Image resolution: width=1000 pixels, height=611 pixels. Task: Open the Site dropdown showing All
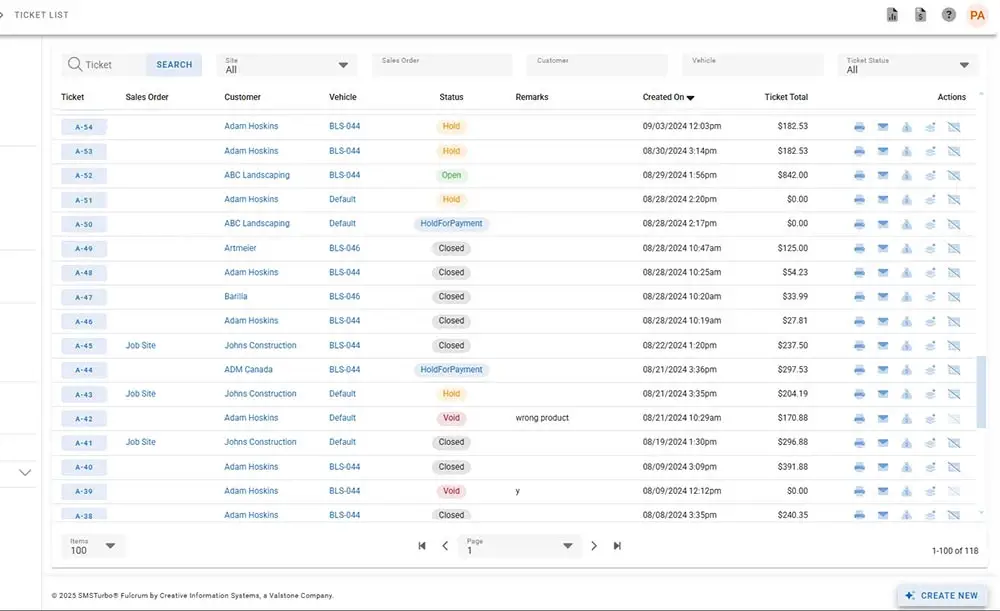(x=286, y=65)
